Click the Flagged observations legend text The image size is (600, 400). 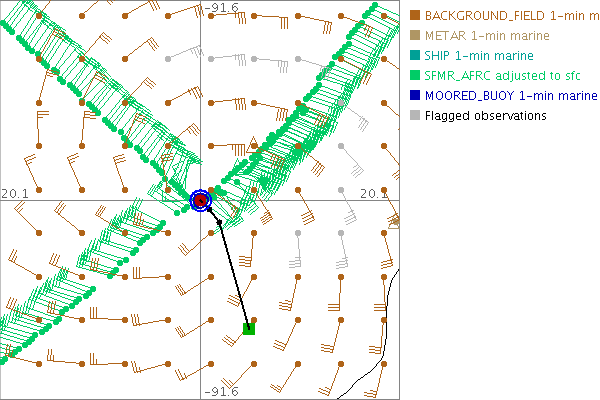tap(485, 116)
